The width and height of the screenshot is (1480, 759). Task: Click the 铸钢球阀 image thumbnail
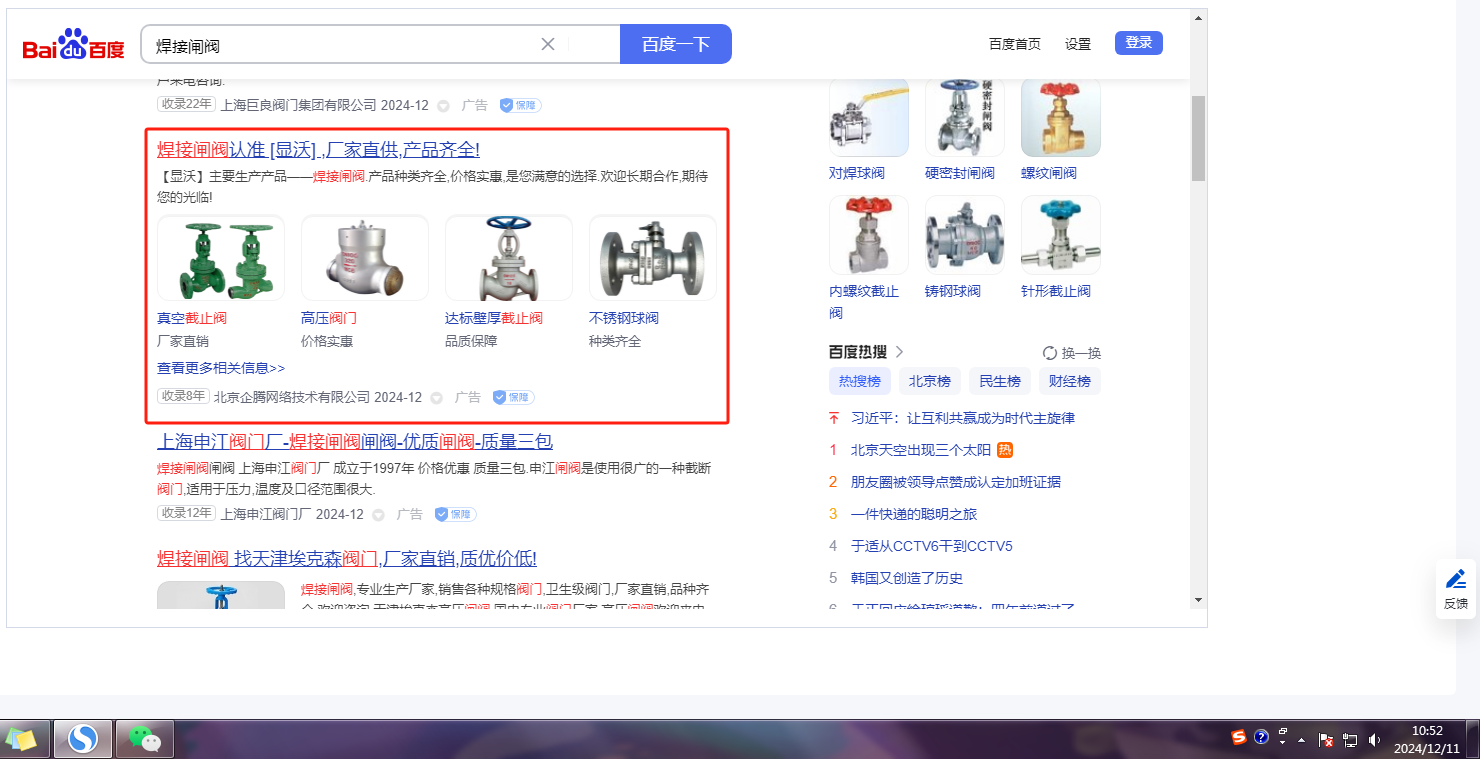(x=965, y=235)
